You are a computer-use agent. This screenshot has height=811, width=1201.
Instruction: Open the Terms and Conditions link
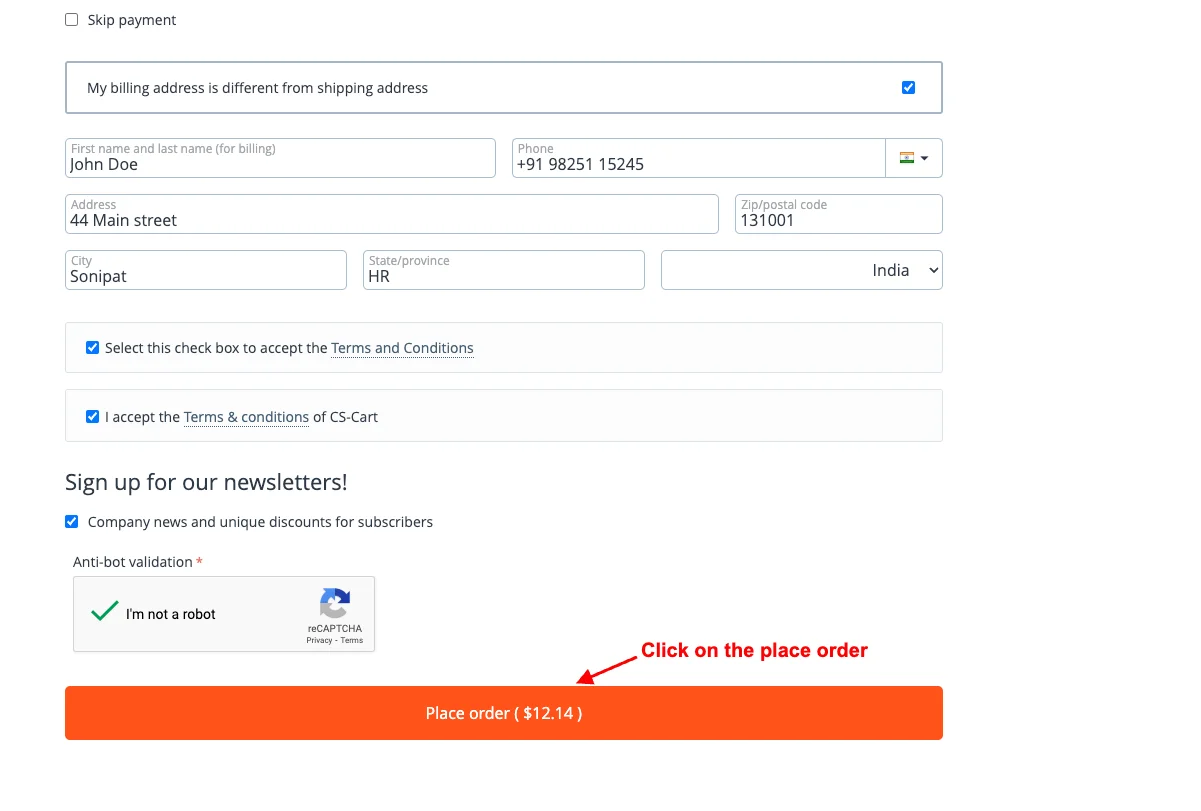coord(402,348)
